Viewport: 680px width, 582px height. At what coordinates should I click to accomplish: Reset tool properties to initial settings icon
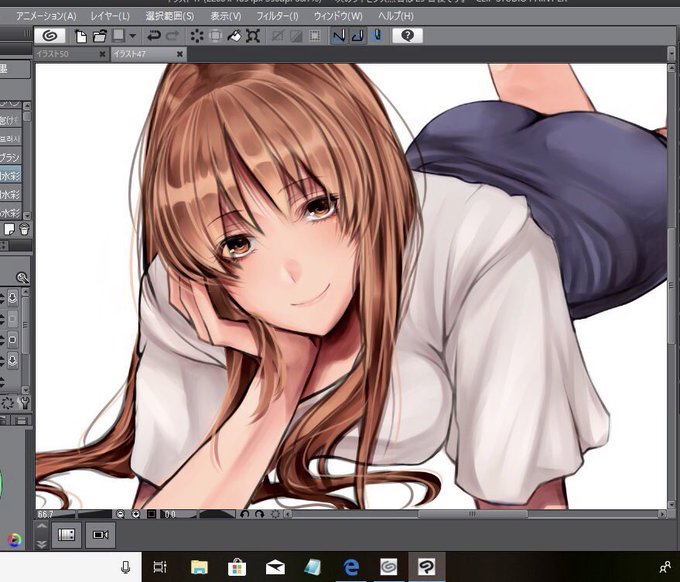point(8,403)
